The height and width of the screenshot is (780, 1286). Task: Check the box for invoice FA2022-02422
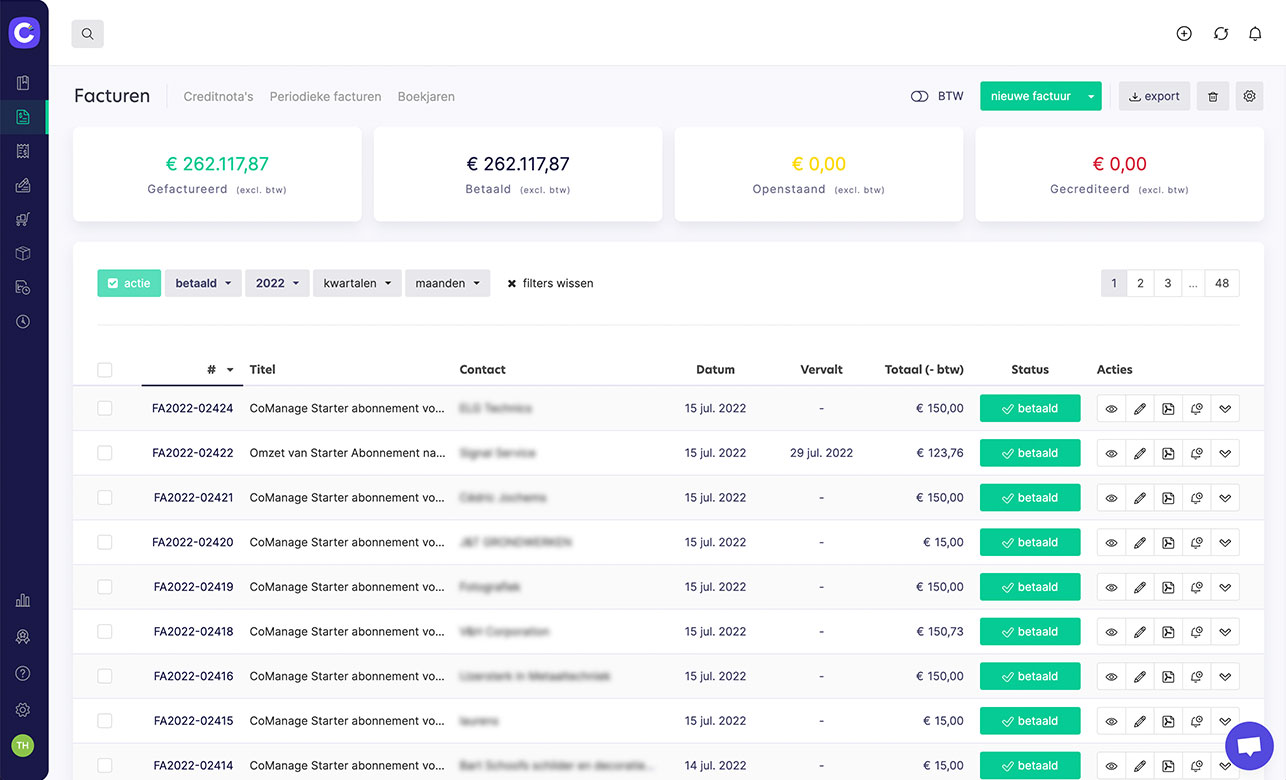(x=105, y=453)
